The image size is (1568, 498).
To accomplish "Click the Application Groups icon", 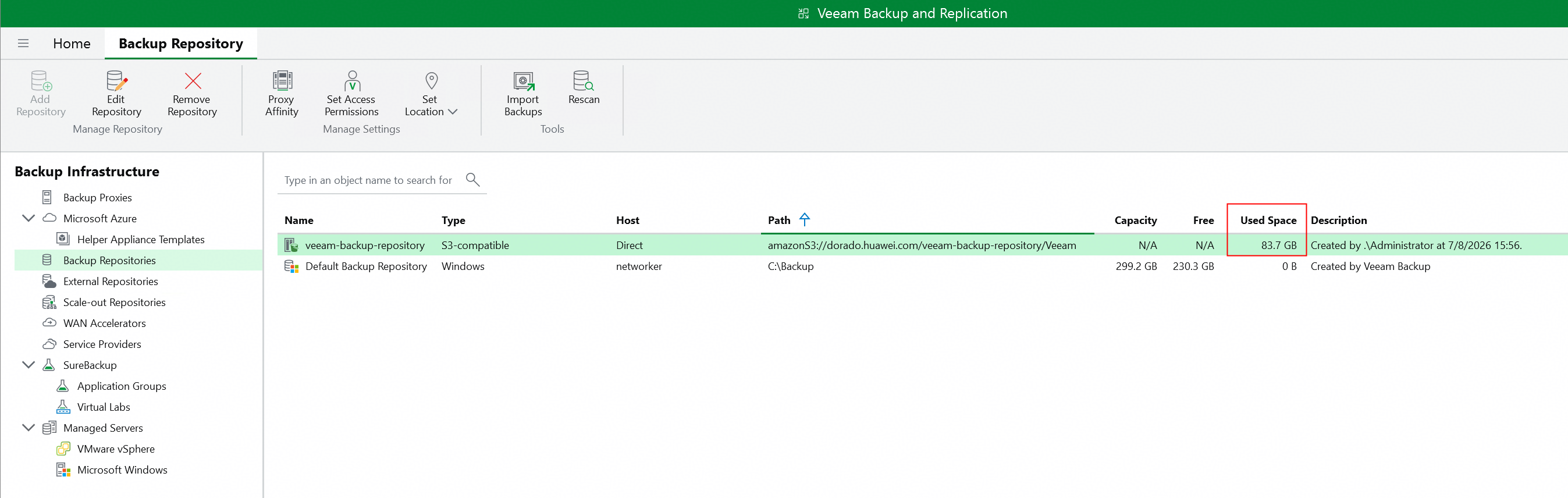I will pyautogui.click(x=63, y=385).
